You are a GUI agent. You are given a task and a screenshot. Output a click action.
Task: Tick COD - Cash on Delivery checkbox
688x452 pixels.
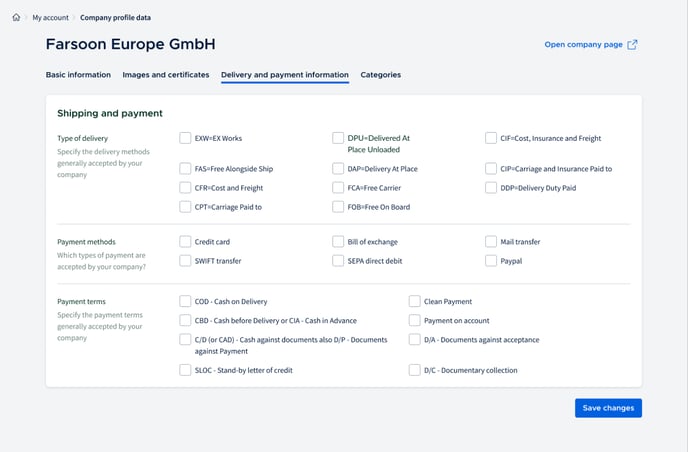tap(185, 301)
